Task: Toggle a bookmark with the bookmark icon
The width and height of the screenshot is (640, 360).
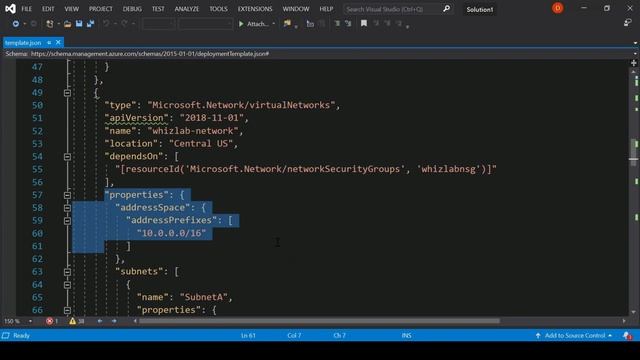Action: [x=364, y=24]
